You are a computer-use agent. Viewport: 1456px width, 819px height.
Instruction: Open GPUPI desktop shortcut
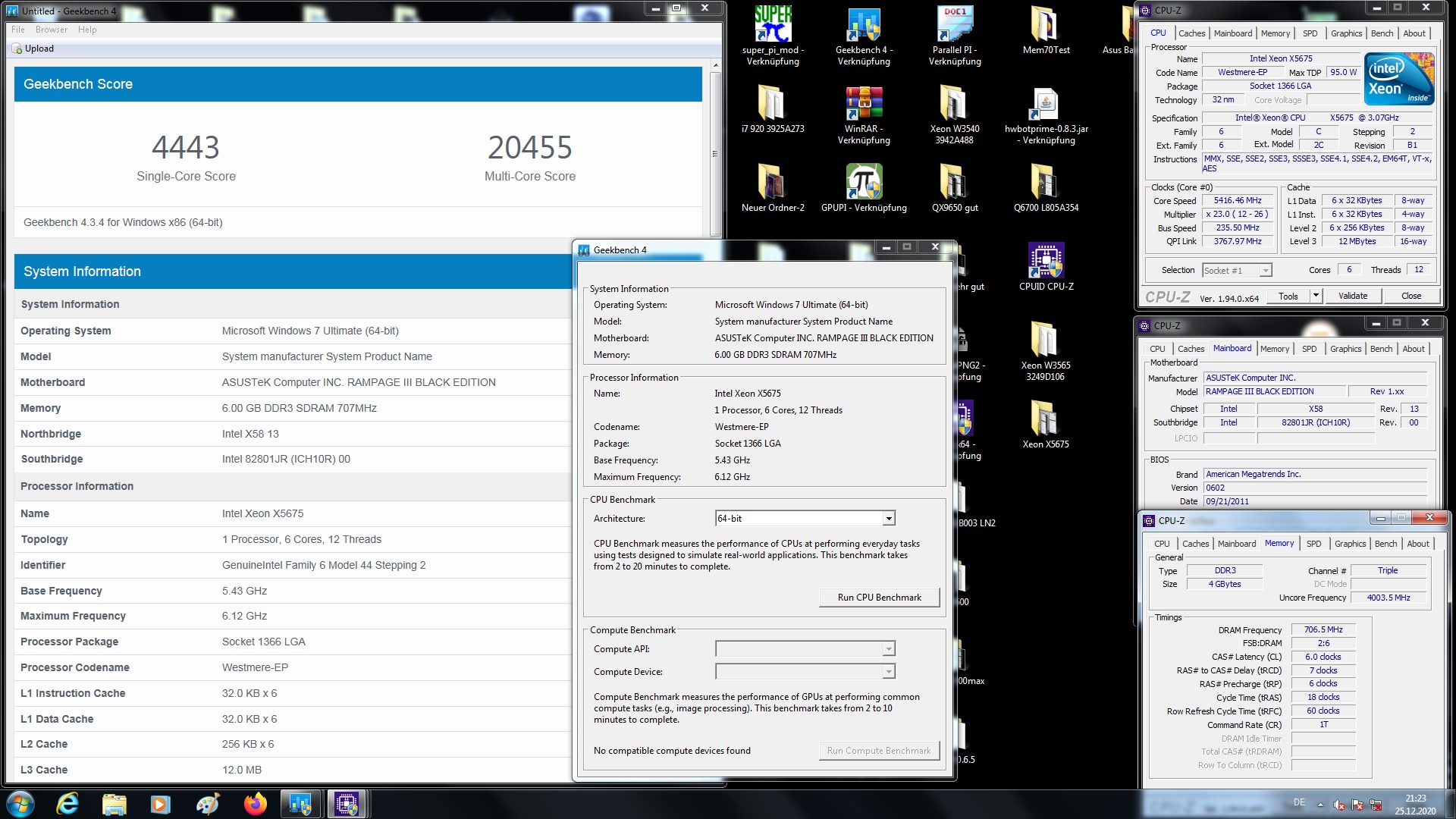pyautogui.click(x=864, y=187)
